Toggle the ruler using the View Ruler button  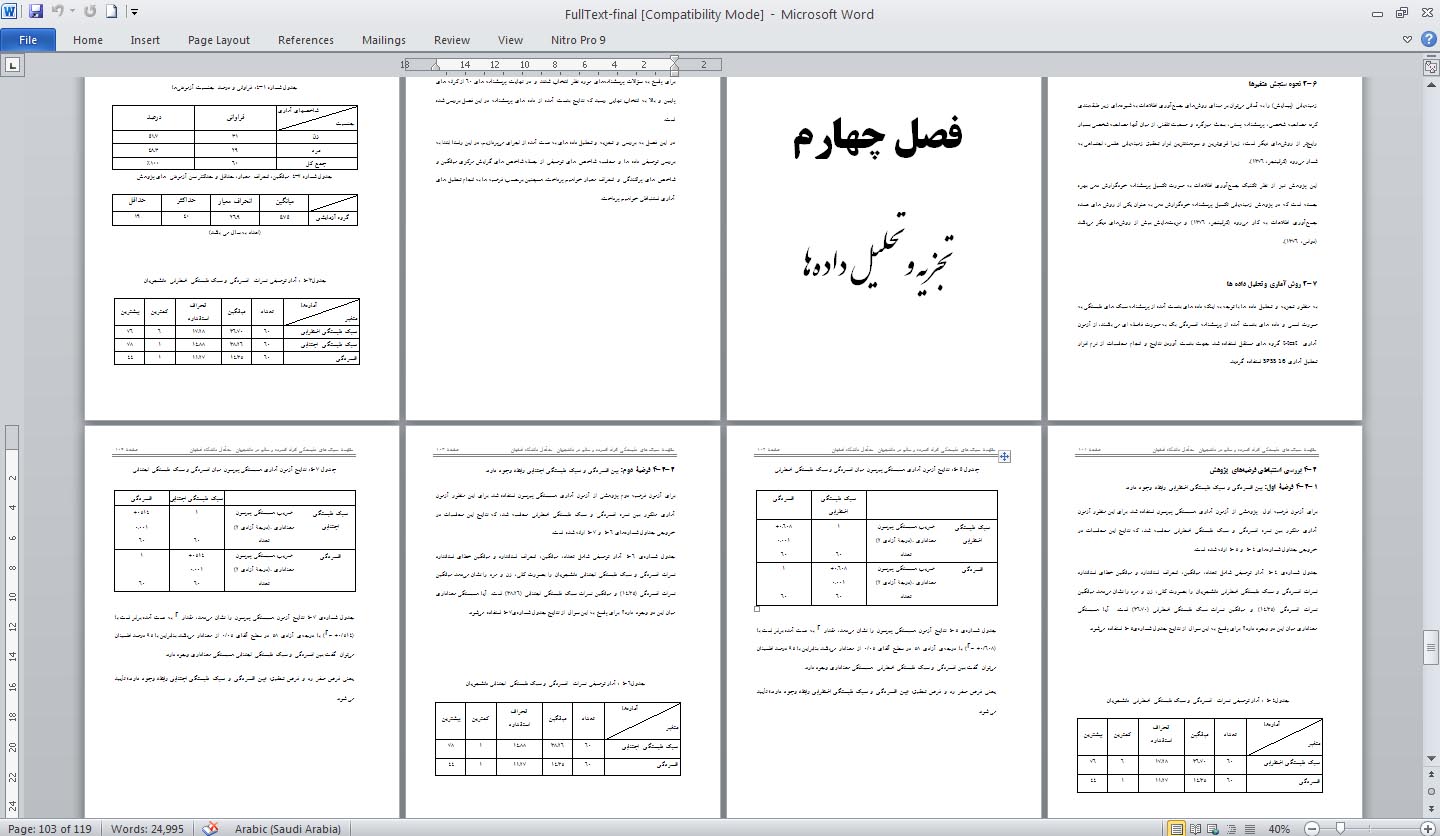coord(1430,67)
